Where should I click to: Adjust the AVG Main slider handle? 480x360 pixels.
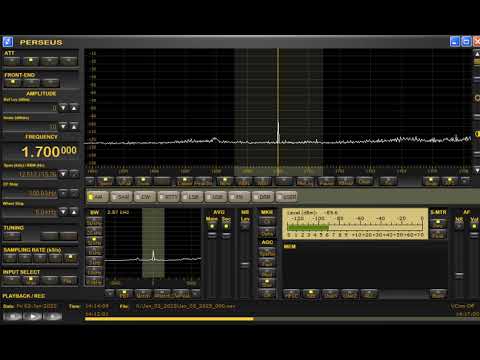click(212, 235)
